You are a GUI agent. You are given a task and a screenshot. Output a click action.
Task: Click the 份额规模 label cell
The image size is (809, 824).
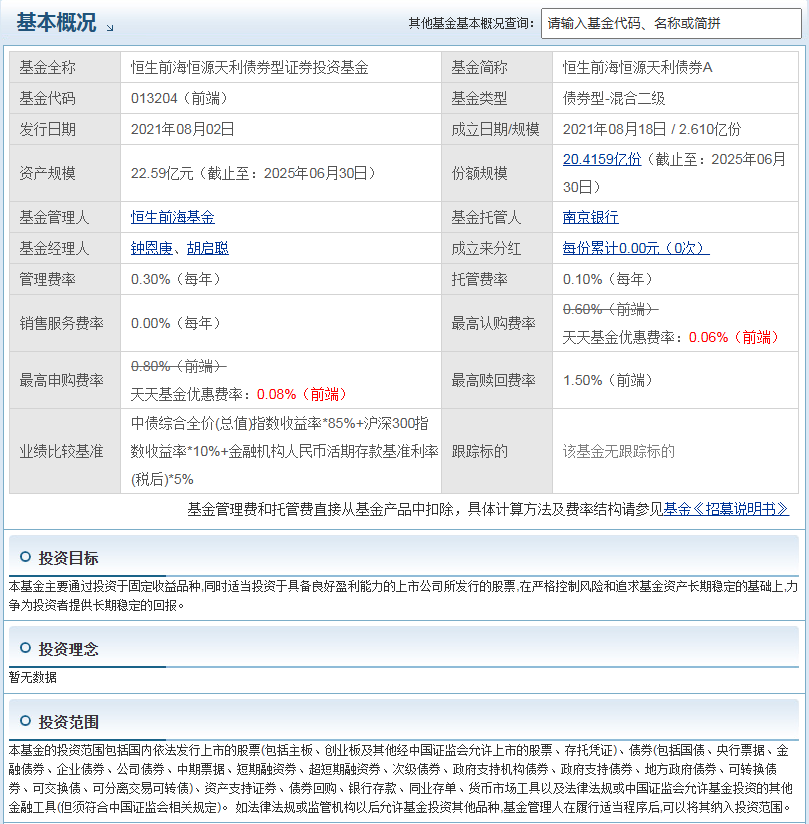click(497, 173)
